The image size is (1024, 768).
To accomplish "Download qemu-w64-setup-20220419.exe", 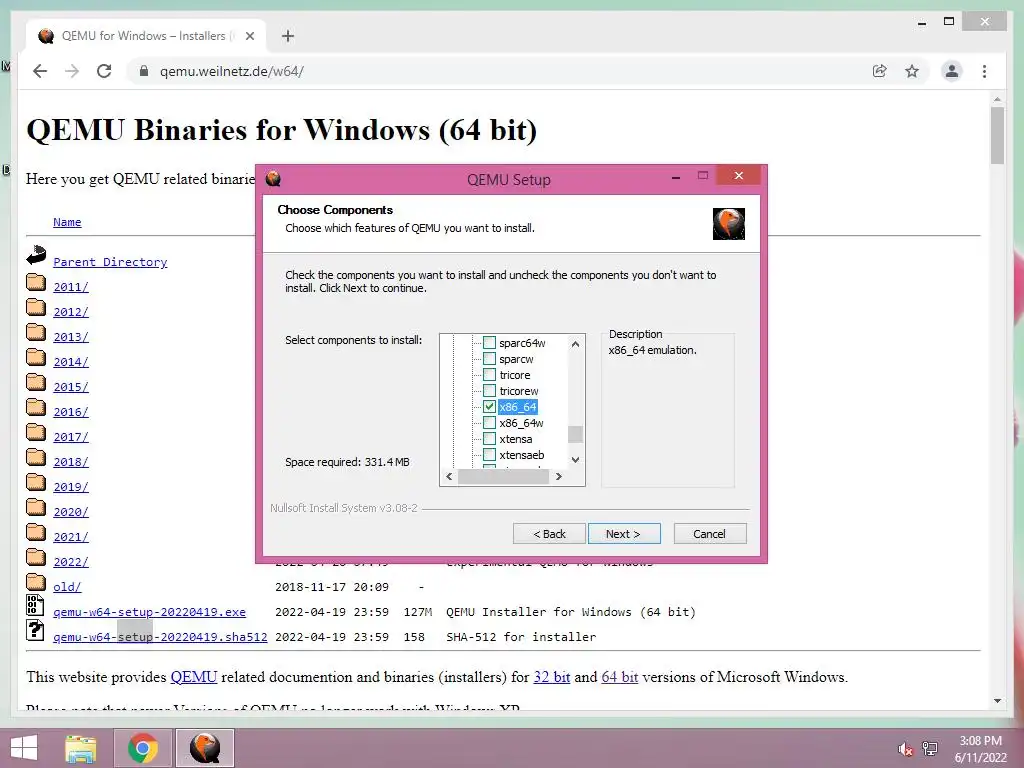I will coord(150,612).
